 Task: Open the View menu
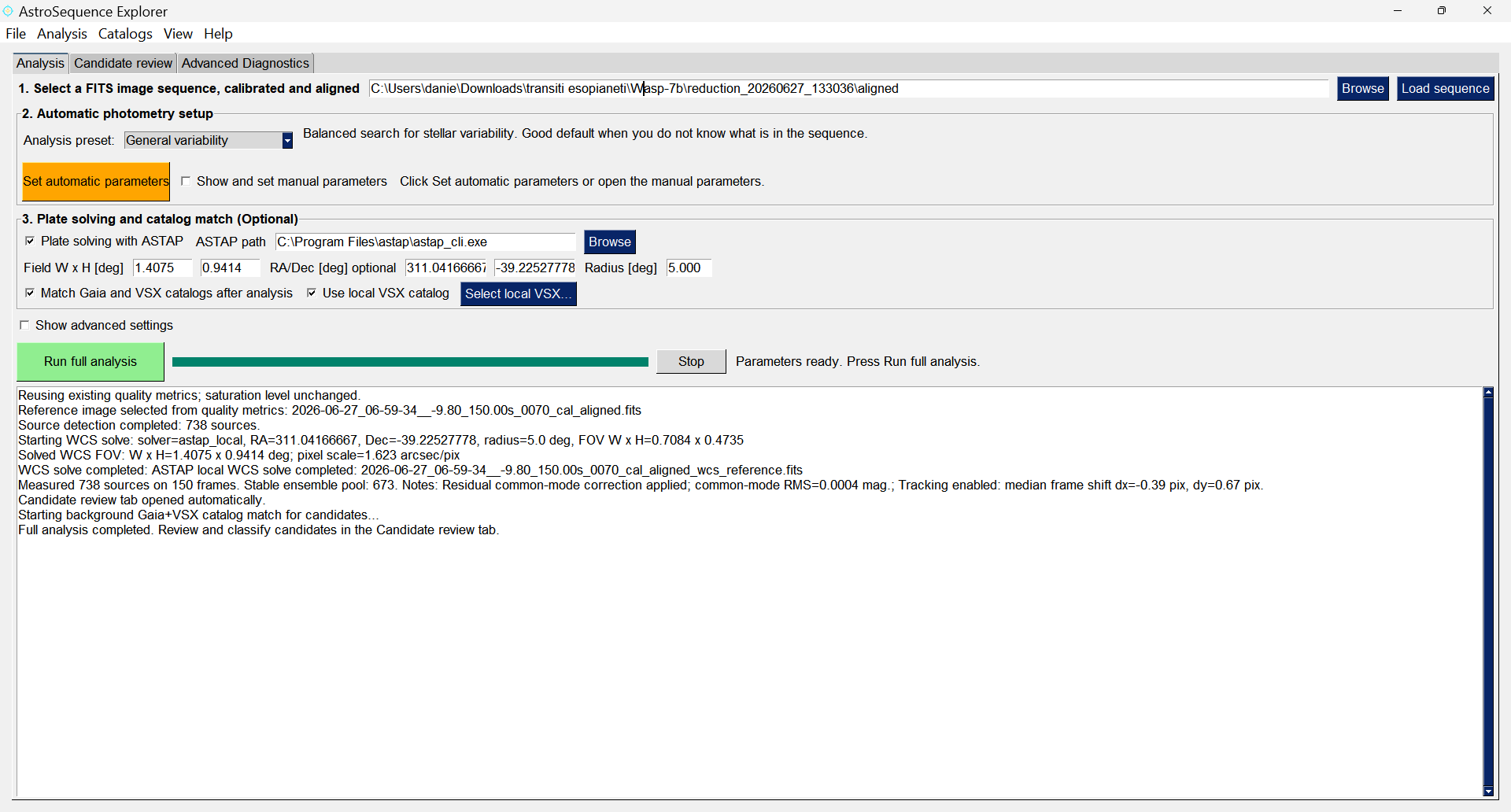tap(178, 34)
